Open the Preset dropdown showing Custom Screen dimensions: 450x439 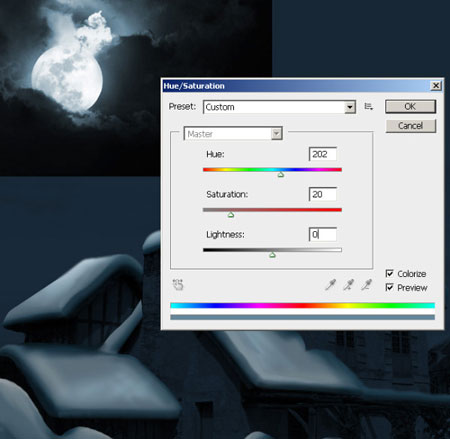[279, 107]
